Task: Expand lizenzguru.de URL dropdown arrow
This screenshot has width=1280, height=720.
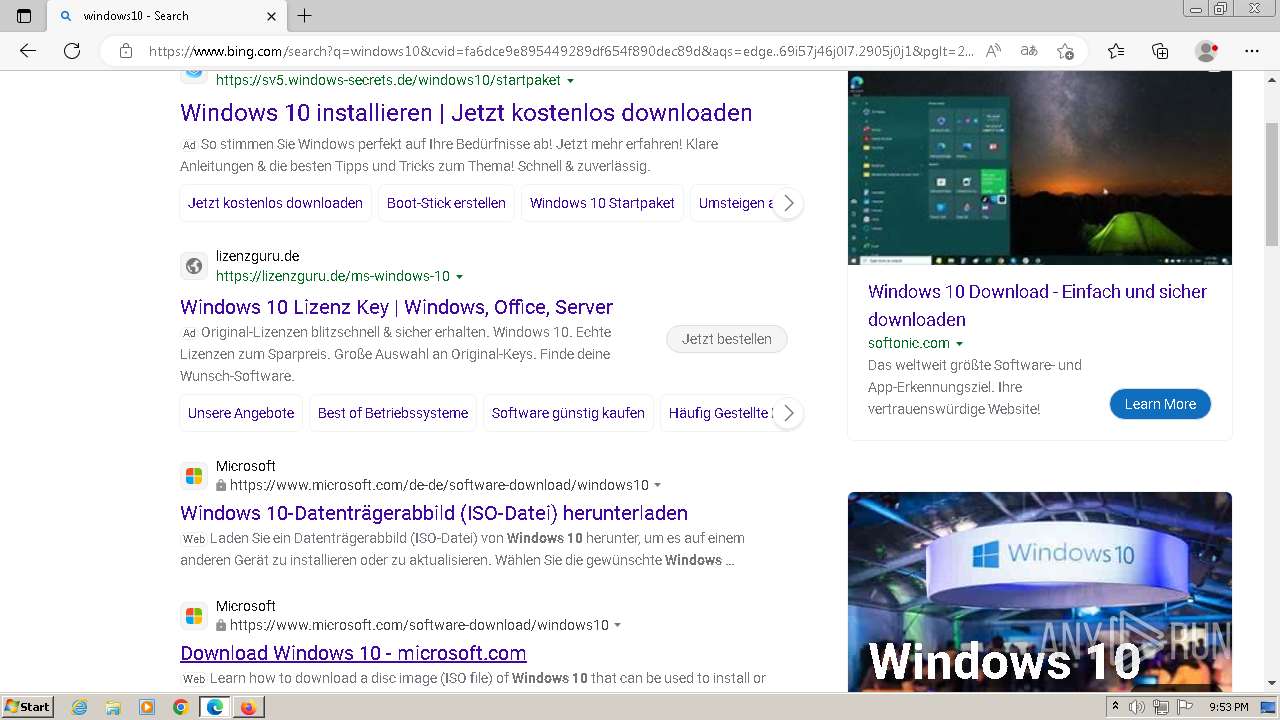Action: 460,277
